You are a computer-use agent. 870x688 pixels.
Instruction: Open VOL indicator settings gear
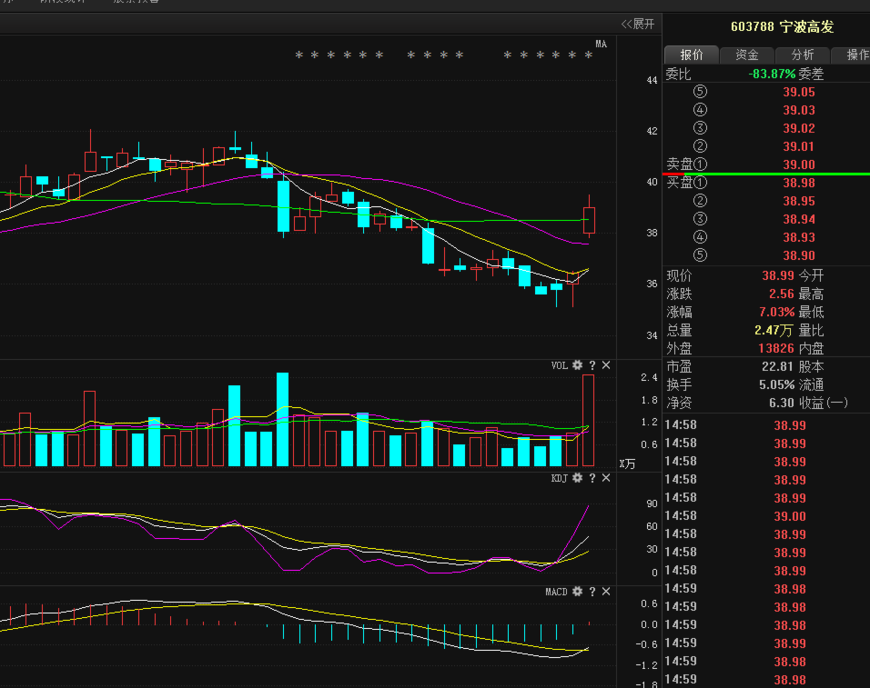tap(578, 365)
